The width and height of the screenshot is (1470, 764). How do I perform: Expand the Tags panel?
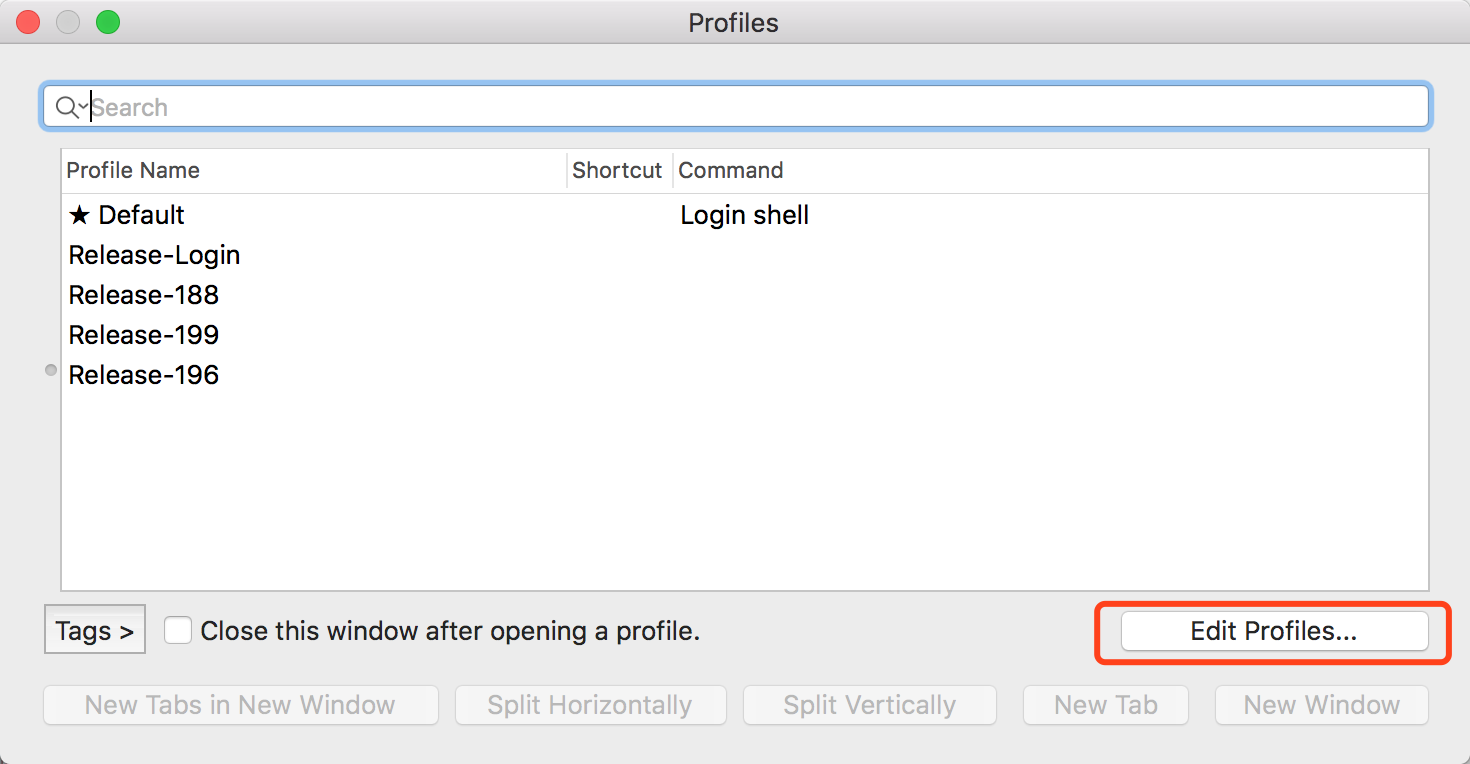click(95, 631)
